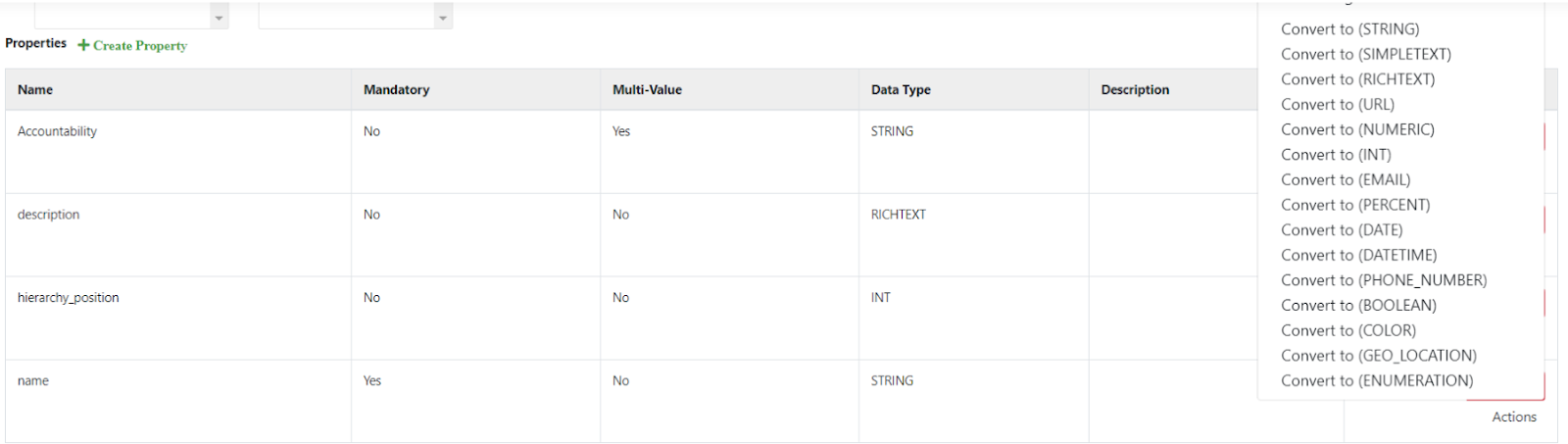The image size is (1568, 444).
Task: Select Convert to (PERCENT) entry
Action: [x=1355, y=205]
